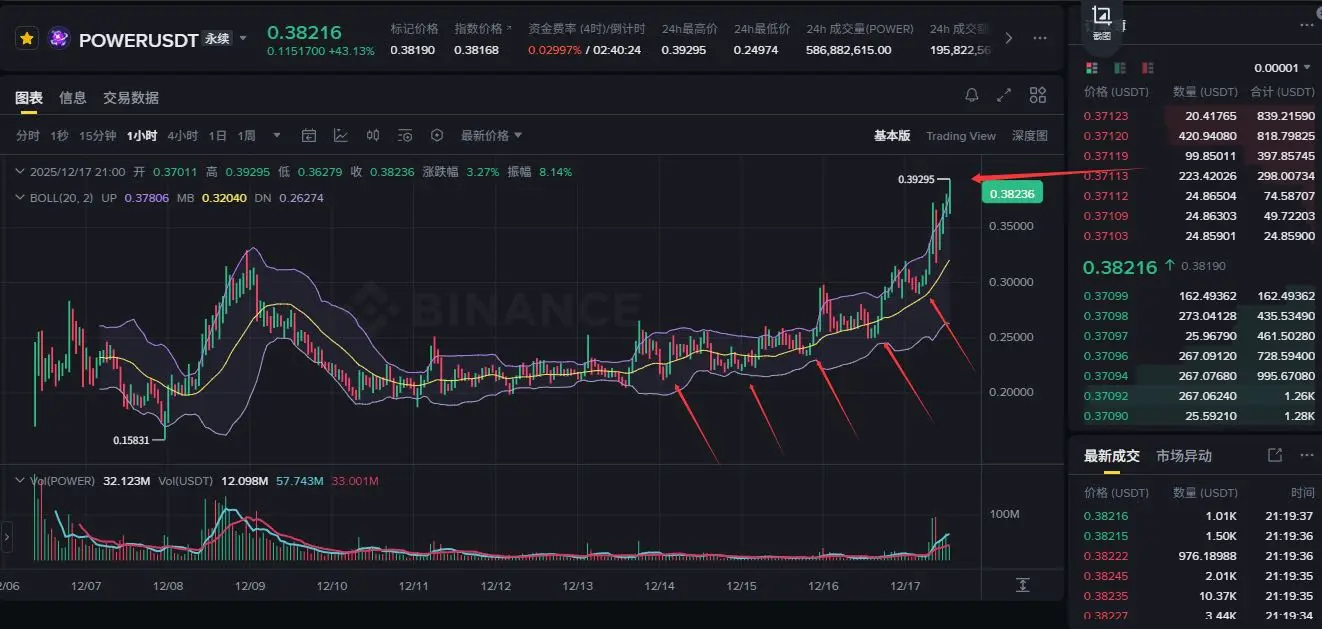Screen dimensions: 1322x629
Task: Collapse the OHLC date info row
Action: tap(20, 172)
